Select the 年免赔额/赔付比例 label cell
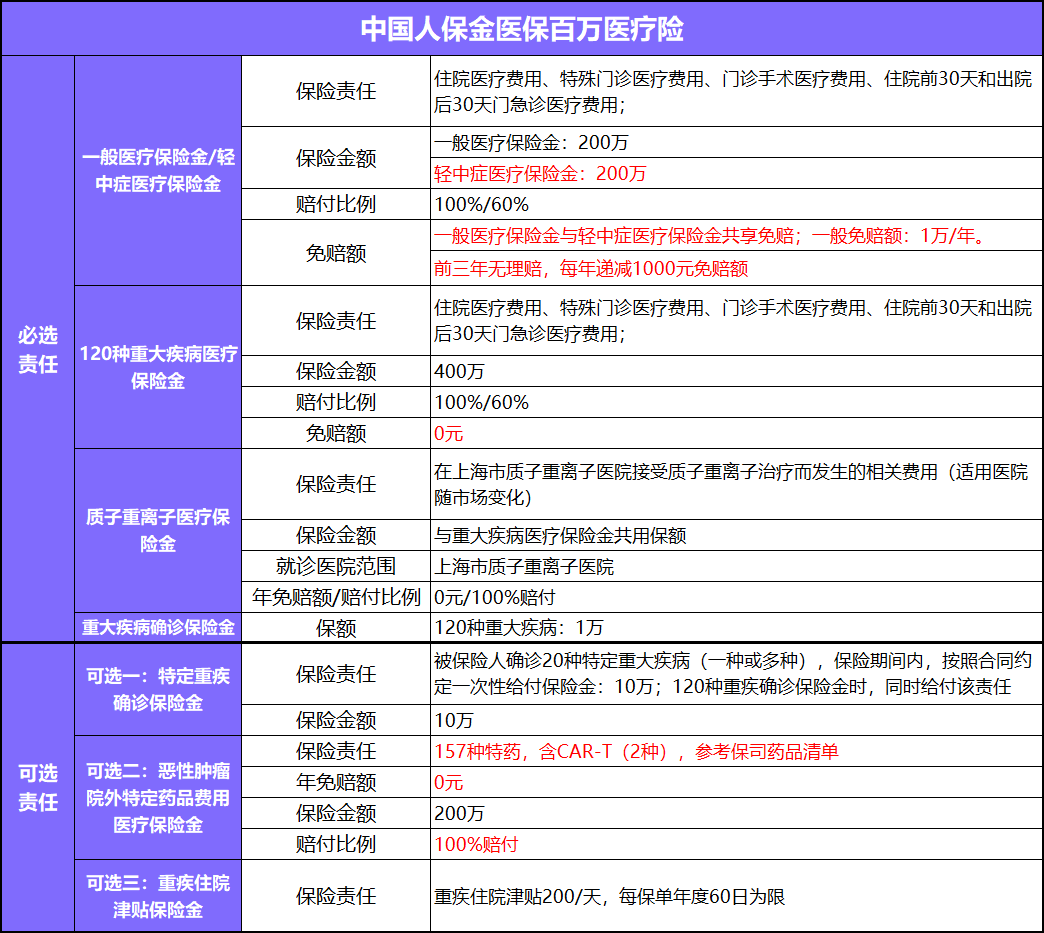Viewport: 1044px width, 933px height. [336, 597]
